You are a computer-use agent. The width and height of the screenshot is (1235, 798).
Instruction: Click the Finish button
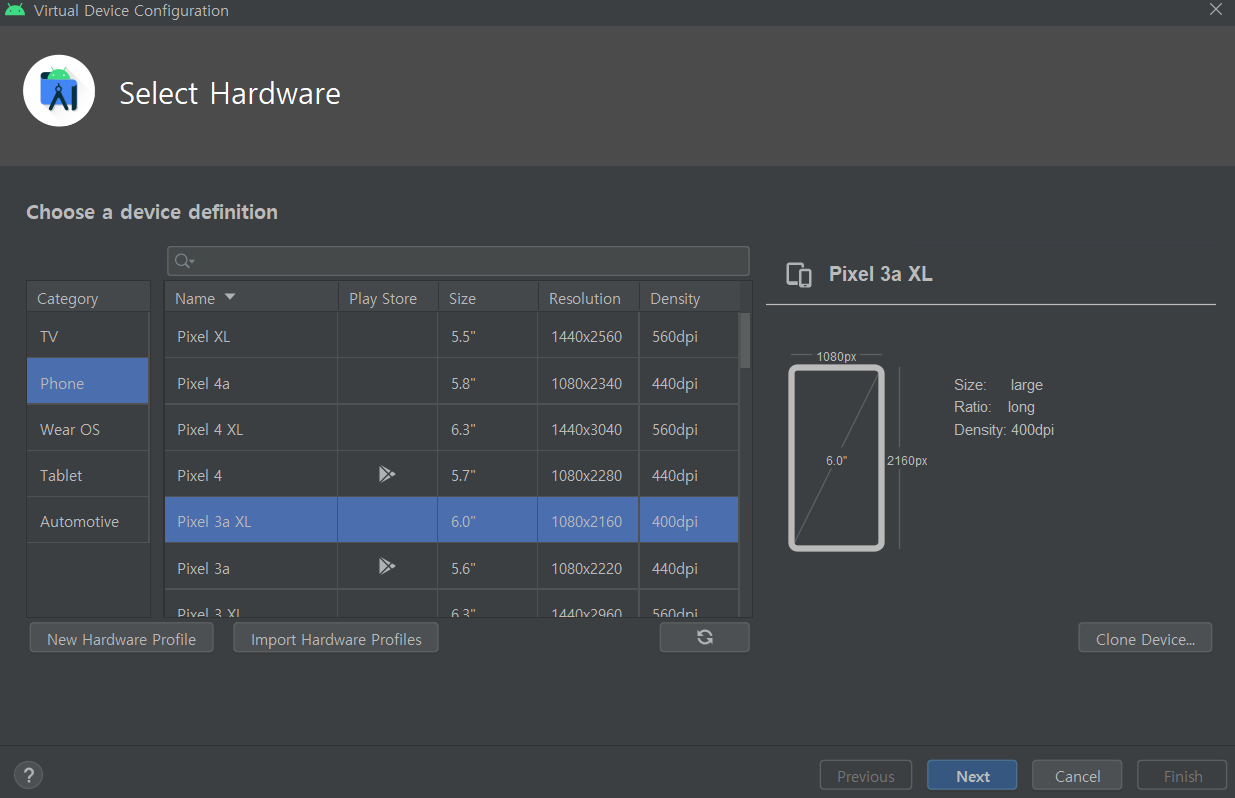point(1183,776)
